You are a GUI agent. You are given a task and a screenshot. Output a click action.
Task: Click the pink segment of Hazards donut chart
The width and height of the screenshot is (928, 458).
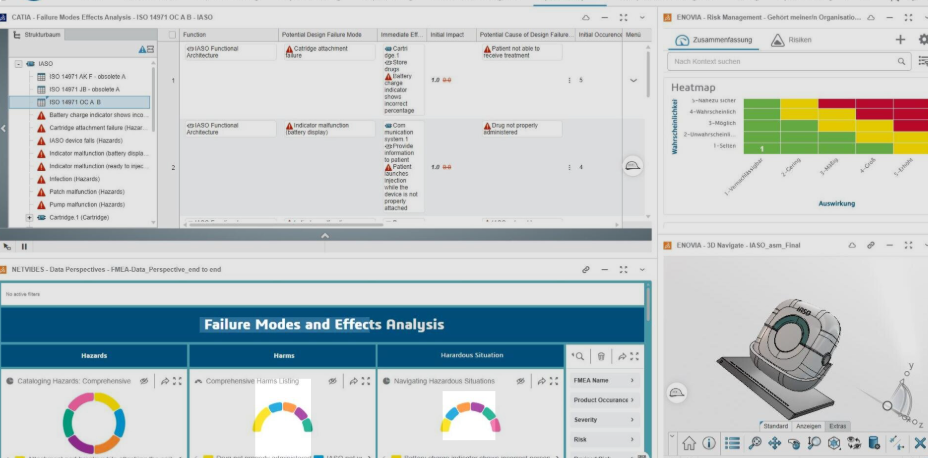pos(80,401)
